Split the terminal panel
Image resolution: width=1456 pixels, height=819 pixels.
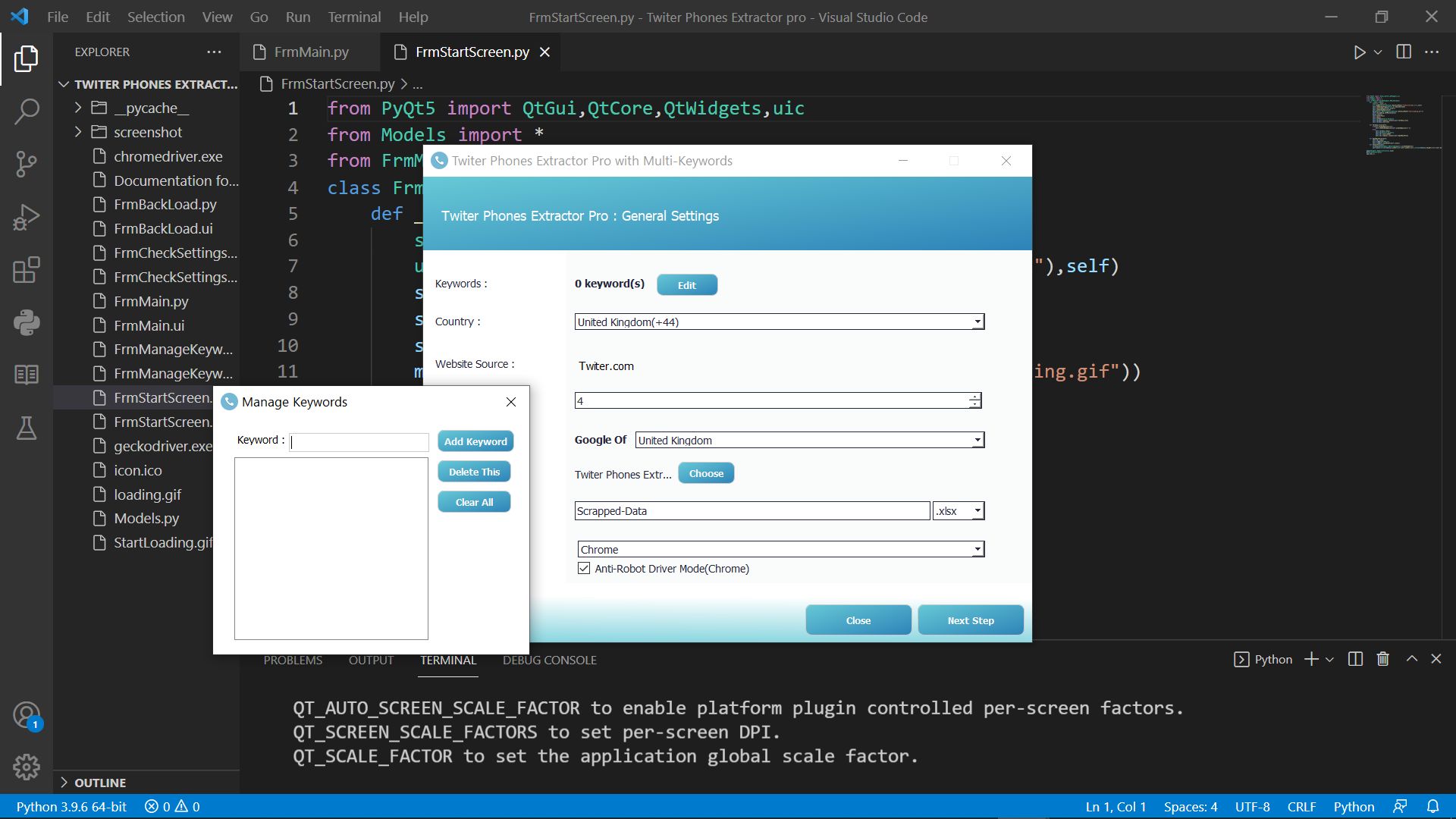(1355, 659)
